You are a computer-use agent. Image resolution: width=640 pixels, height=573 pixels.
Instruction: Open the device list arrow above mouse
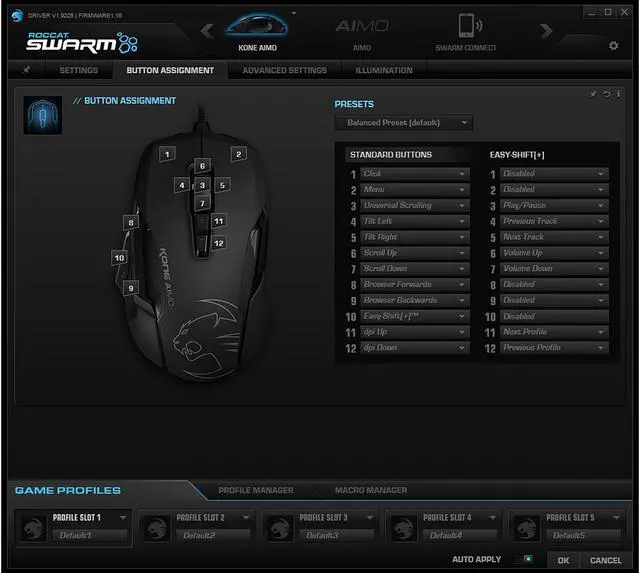tap(293, 13)
